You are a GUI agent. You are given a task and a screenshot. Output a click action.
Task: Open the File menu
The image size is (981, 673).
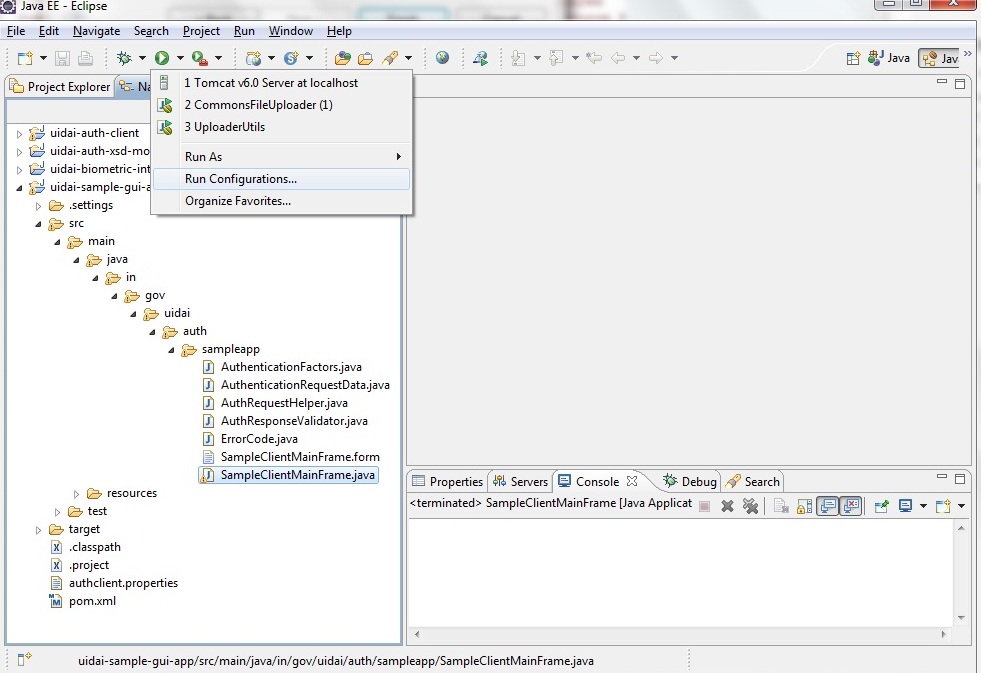[16, 31]
